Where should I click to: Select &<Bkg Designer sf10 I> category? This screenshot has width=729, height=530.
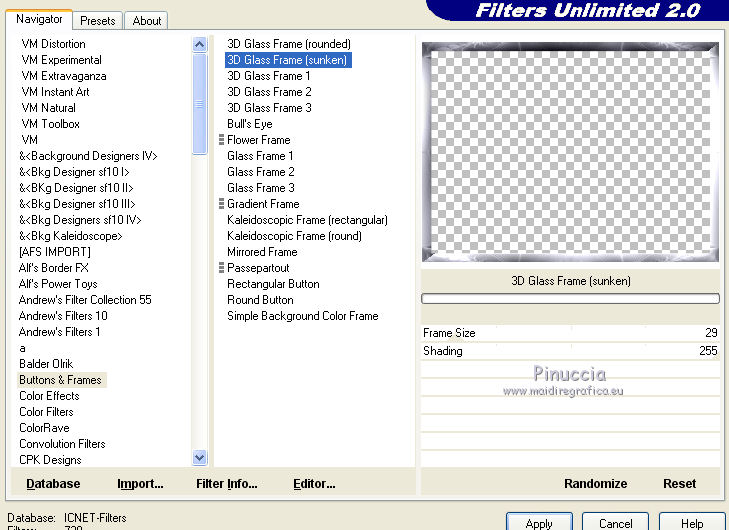pos(74,172)
